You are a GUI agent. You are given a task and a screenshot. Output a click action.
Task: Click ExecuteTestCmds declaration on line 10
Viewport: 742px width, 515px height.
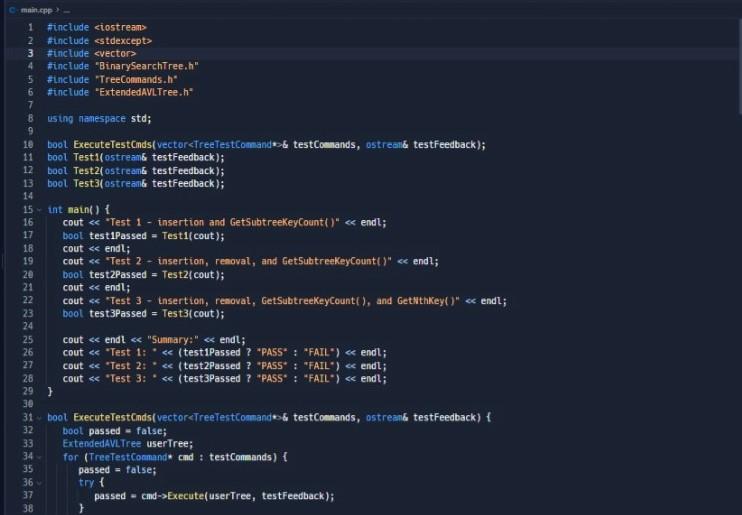tap(113, 144)
